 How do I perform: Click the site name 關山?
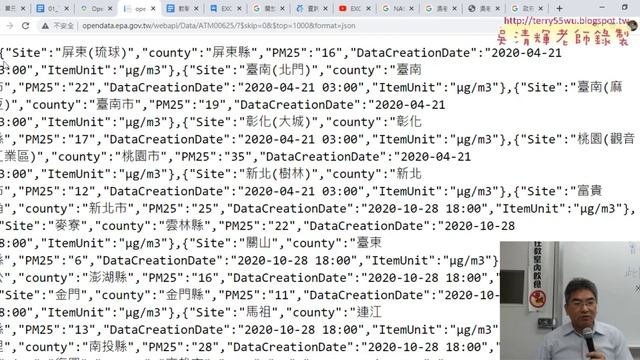click(258, 243)
